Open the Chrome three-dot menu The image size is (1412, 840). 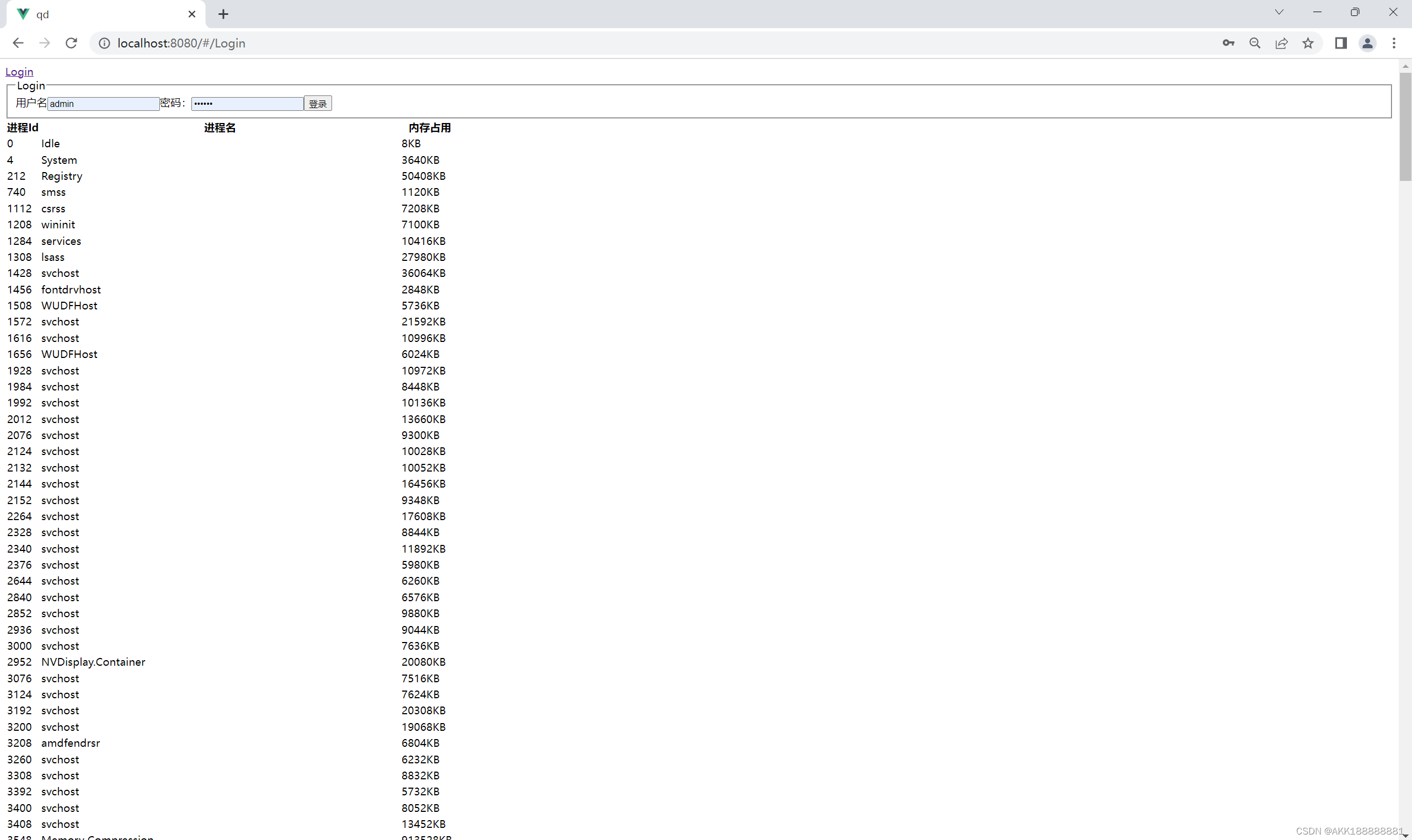coord(1394,43)
